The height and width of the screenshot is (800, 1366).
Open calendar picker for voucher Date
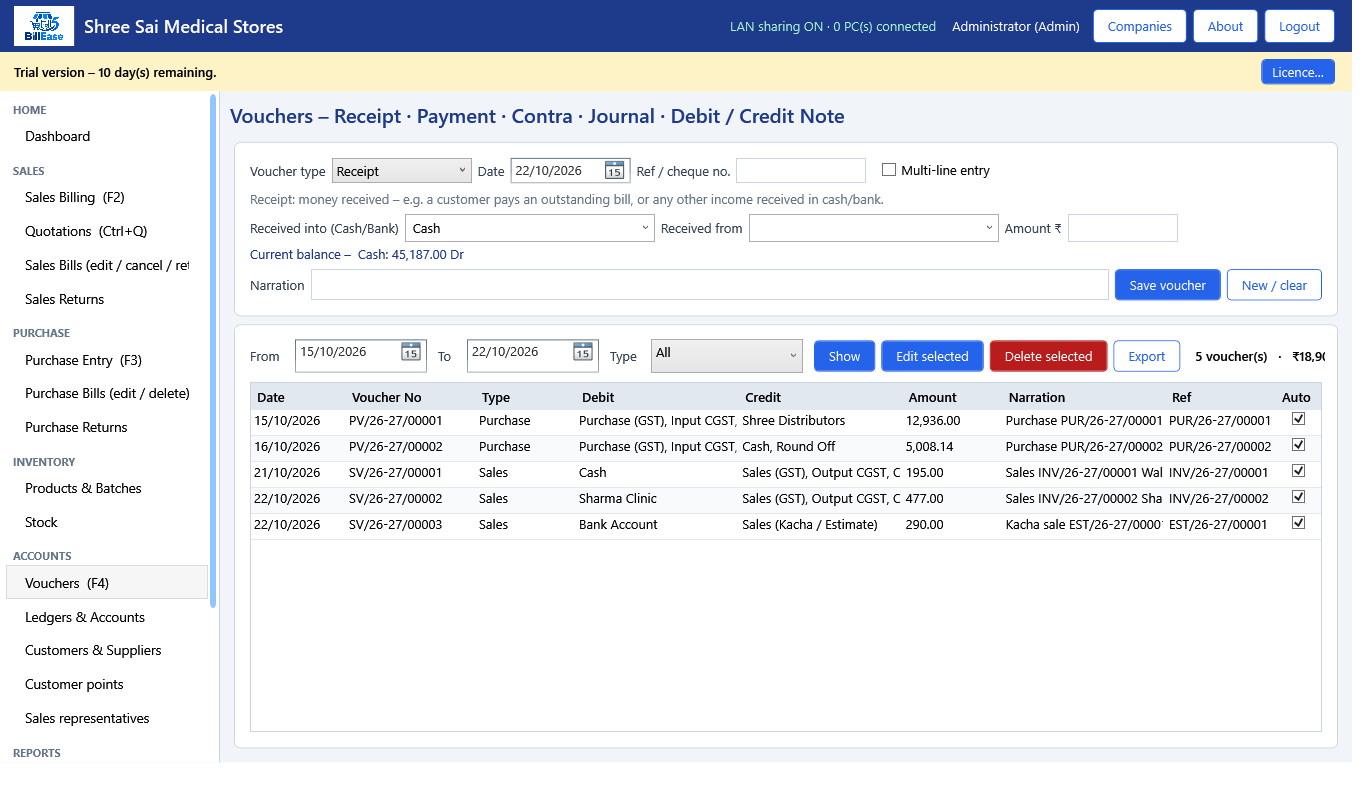point(614,171)
